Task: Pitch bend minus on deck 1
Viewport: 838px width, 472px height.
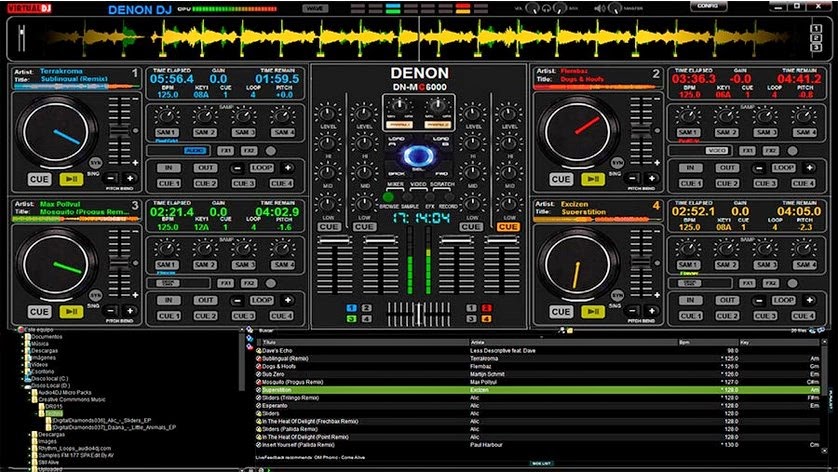Action: [x=111, y=178]
